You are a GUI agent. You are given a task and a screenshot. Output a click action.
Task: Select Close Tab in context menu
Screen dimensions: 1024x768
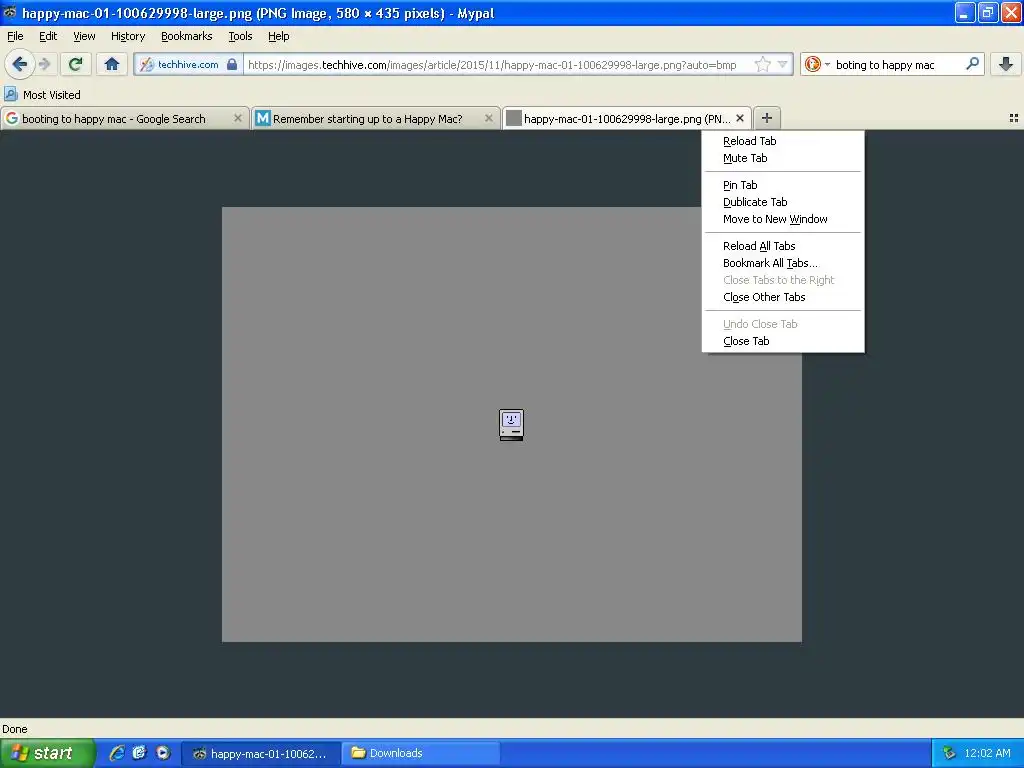[x=782, y=341]
